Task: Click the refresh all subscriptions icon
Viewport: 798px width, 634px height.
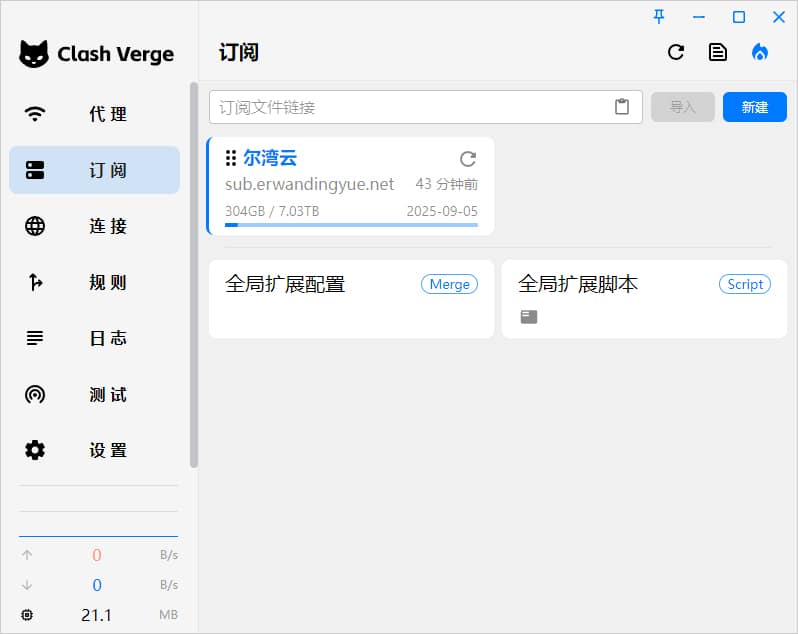Action: click(676, 52)
